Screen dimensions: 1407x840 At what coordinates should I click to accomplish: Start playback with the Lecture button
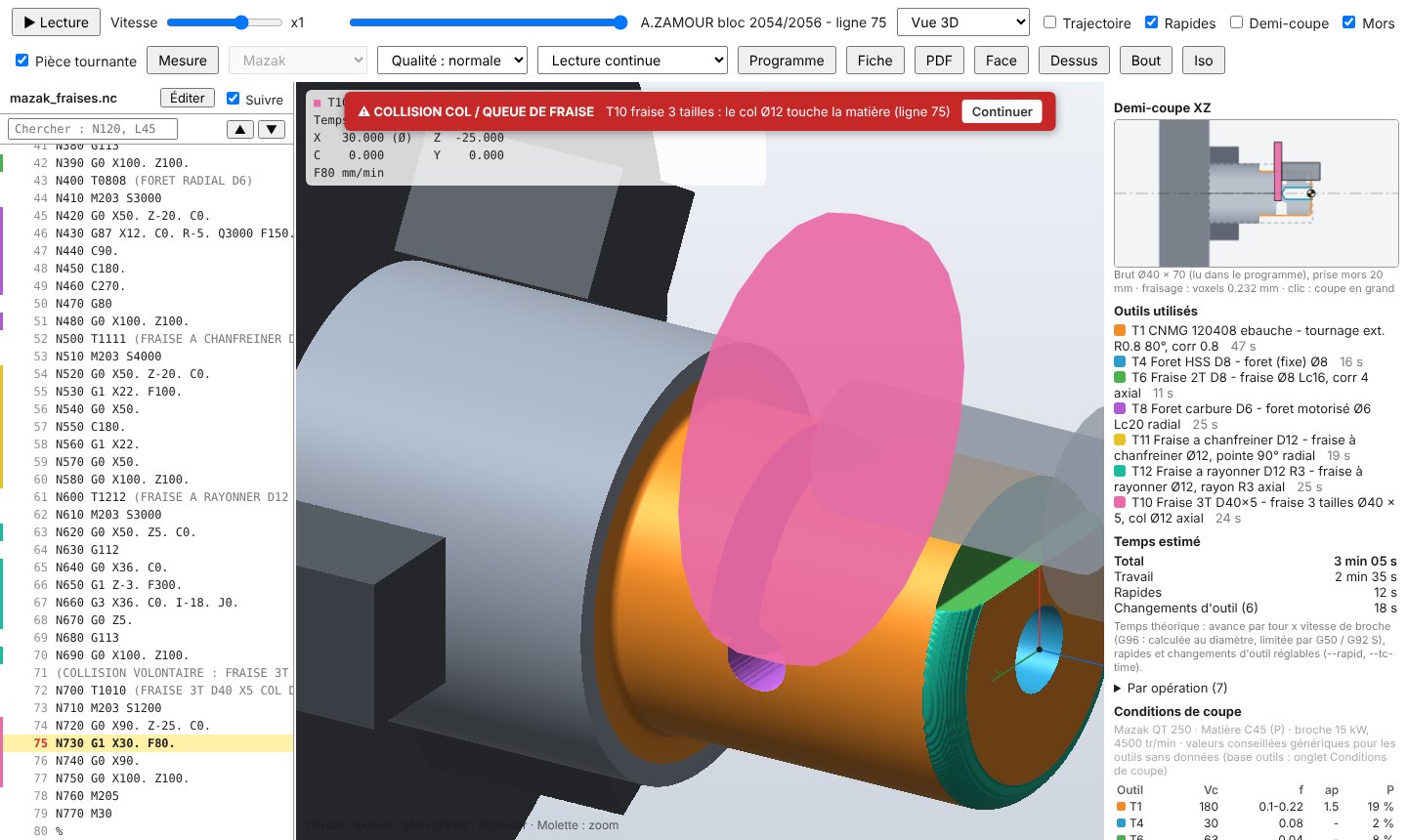(x=57, y=22)
